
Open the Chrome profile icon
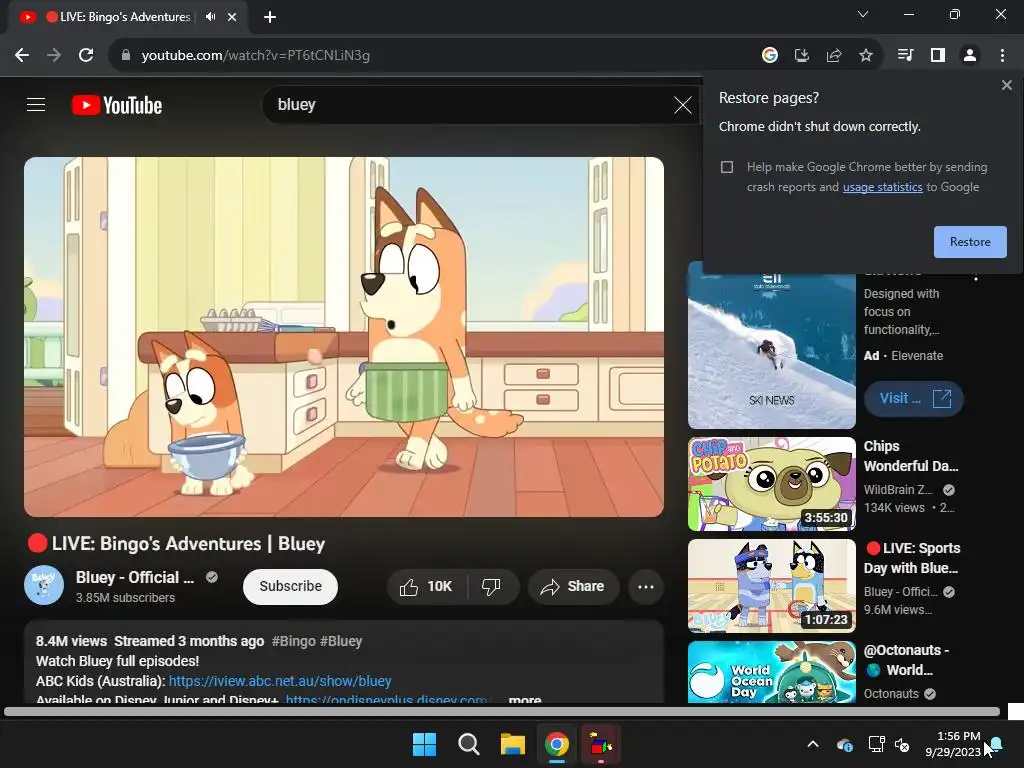pyautogui.click(x=970, y=56)
